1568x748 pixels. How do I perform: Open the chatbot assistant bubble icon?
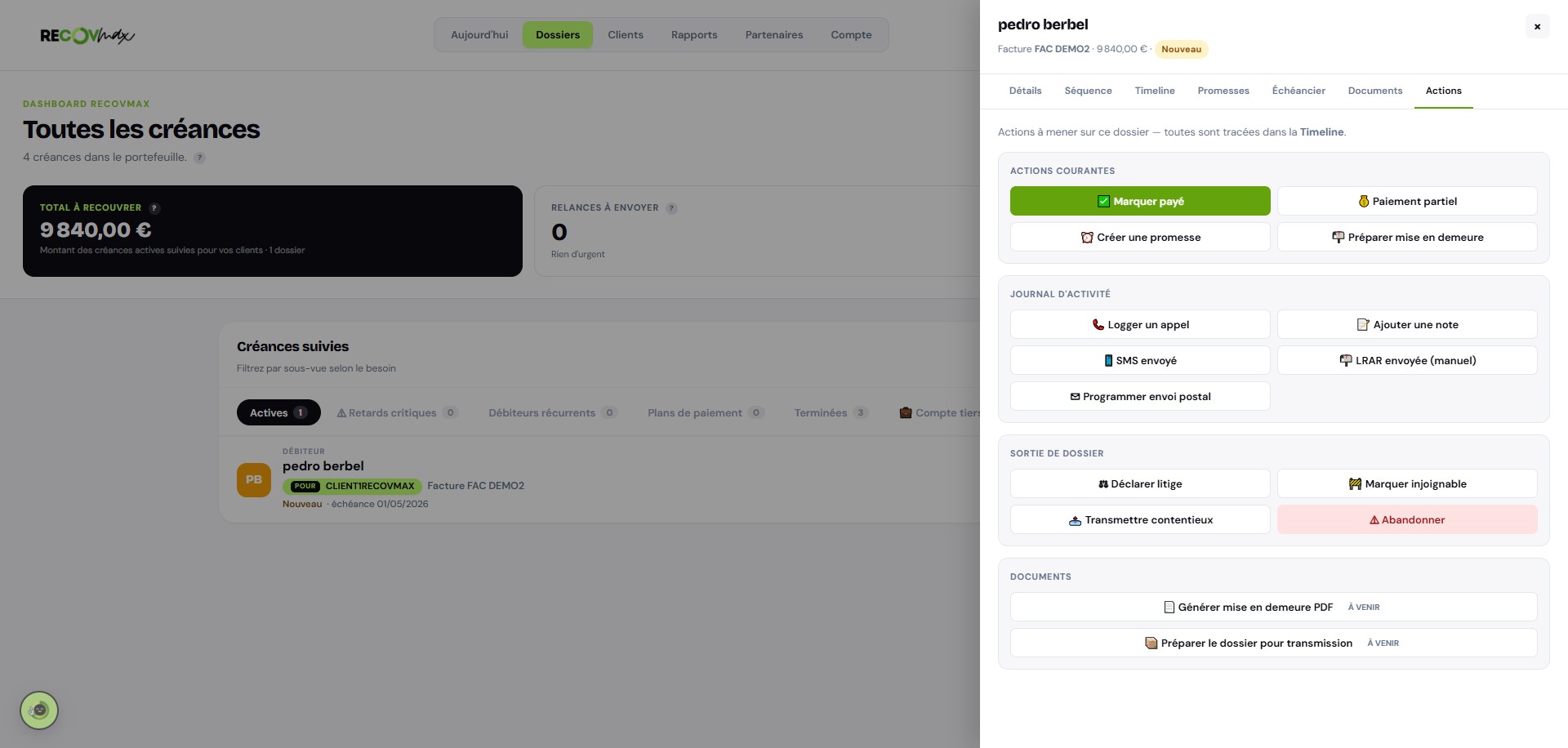(x=39, y=710)
